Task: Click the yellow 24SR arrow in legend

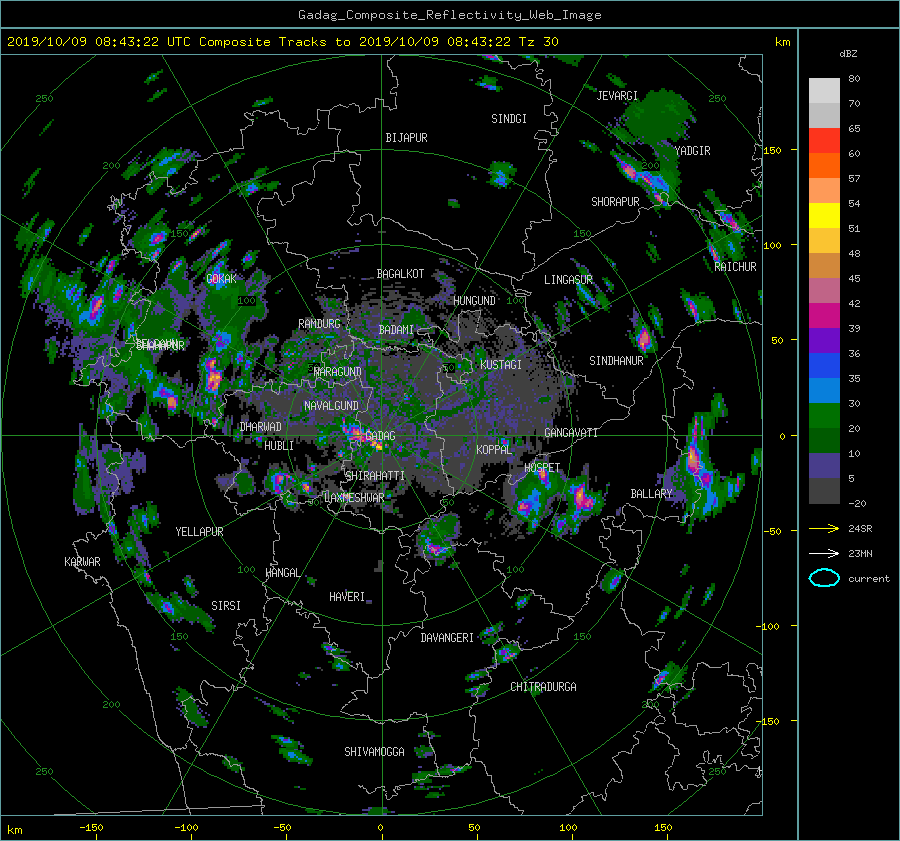Action: pos(824,528)
